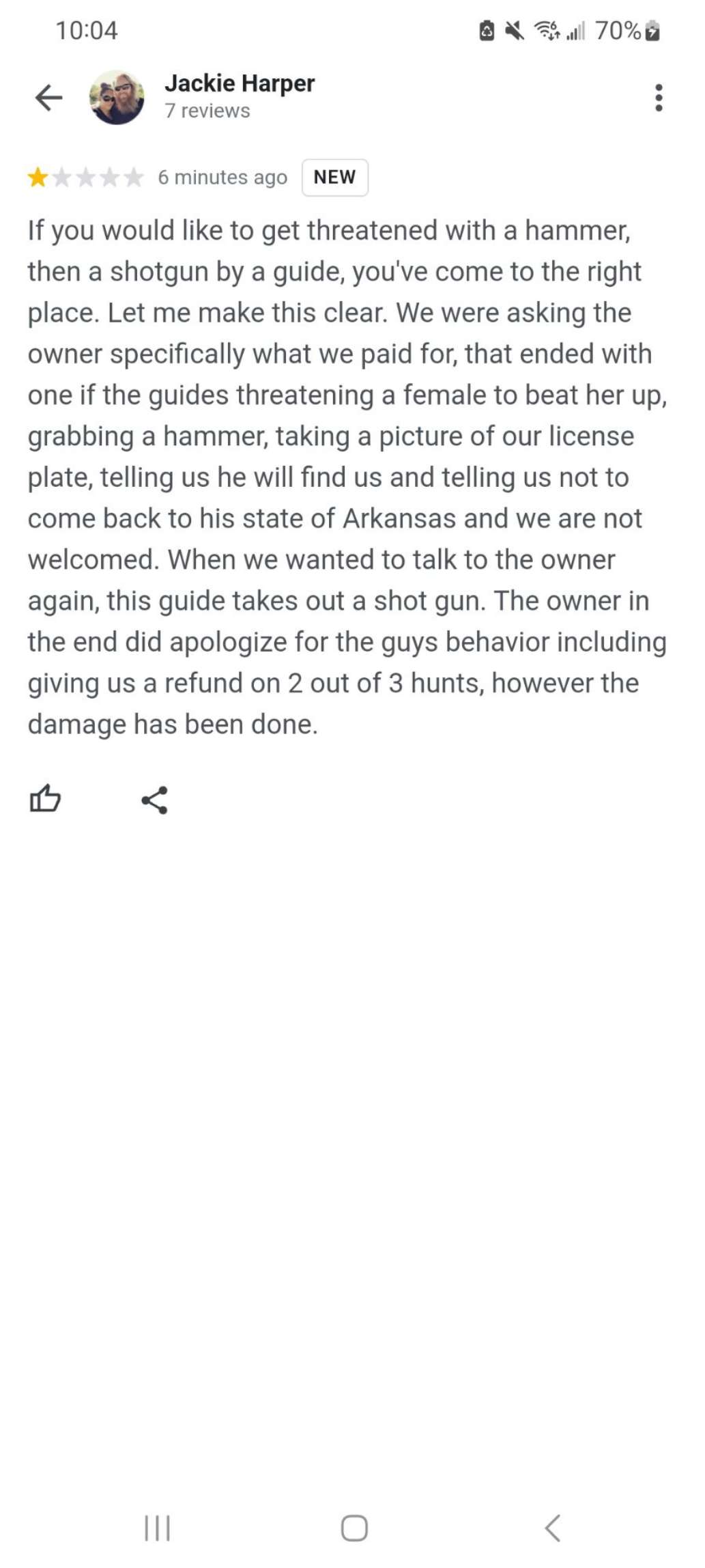The image size is (705, 1568).
Task: Tap the Jackie Harper reviewer name
Action: (x=240, y=83)
